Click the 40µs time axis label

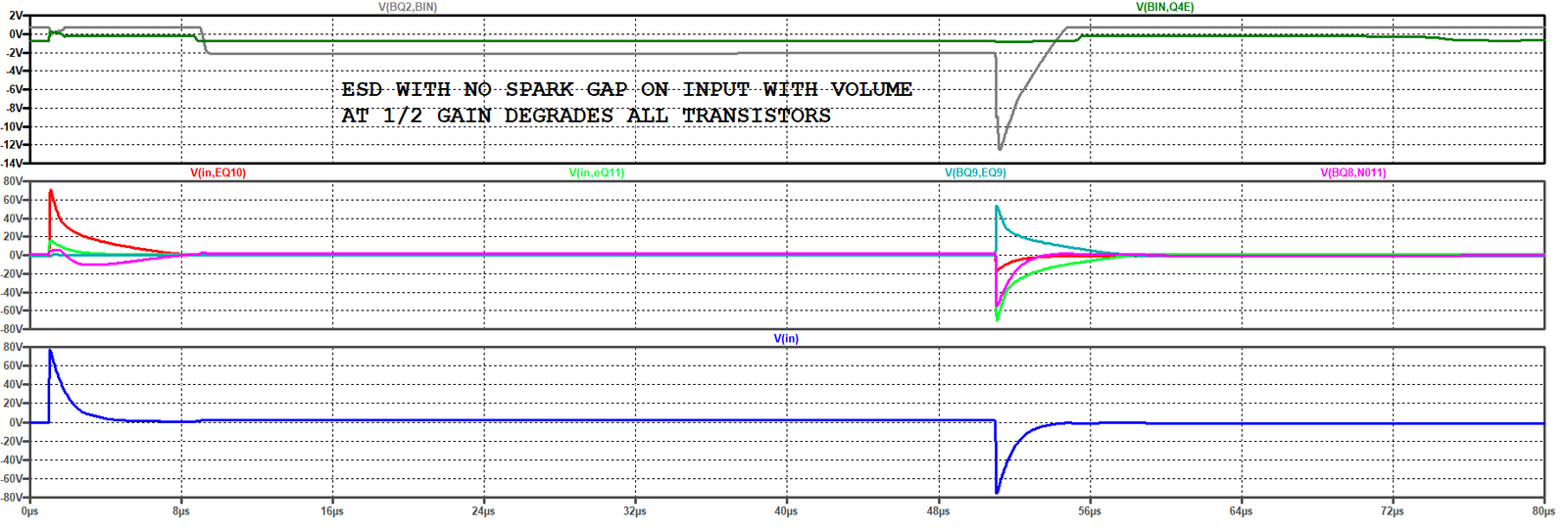click(786, 511)
